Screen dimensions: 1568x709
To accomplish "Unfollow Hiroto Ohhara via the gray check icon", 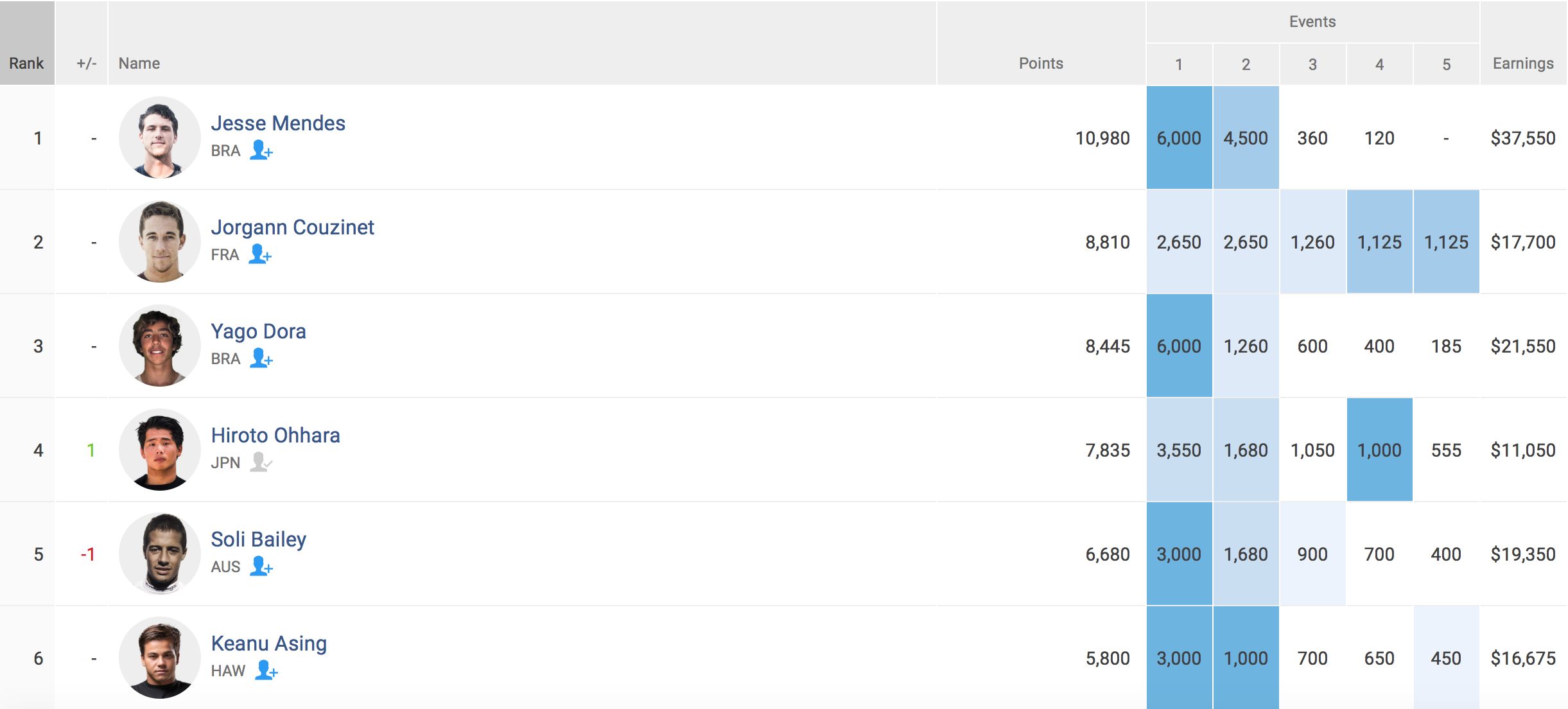I will 261,462.
